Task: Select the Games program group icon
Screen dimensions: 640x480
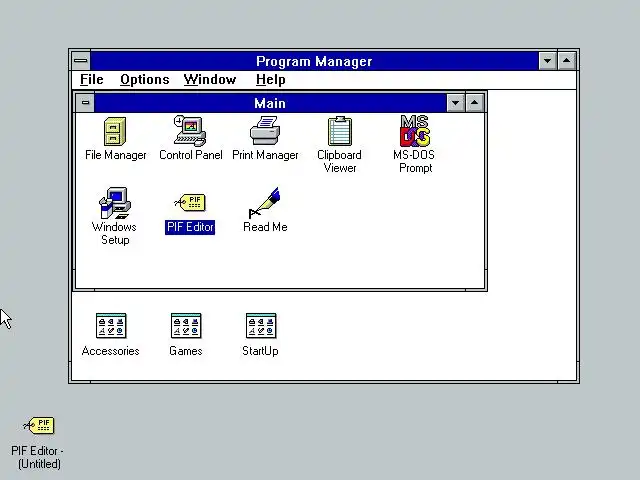Action: [186, 326]
